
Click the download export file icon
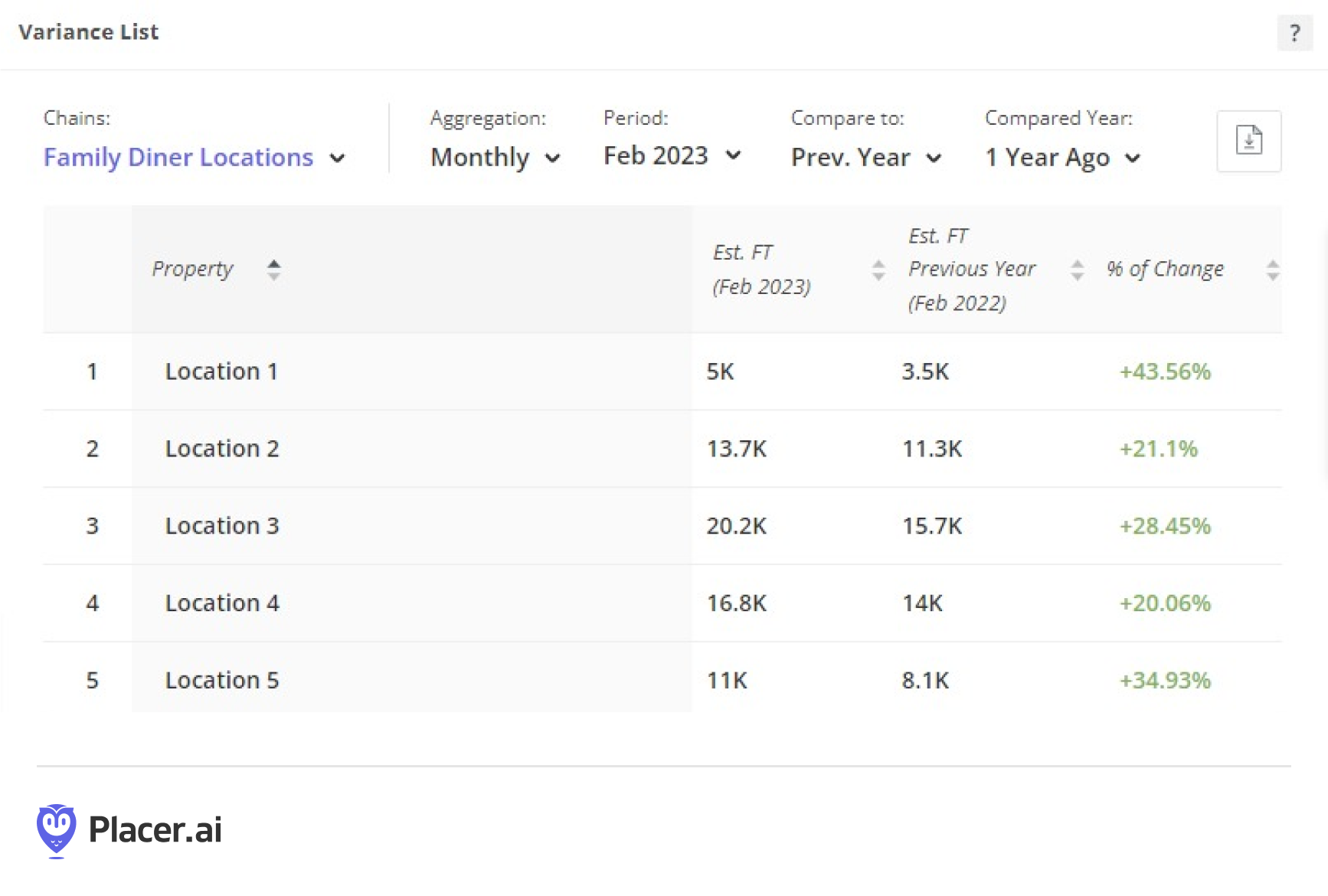[x=1248, y=141]
